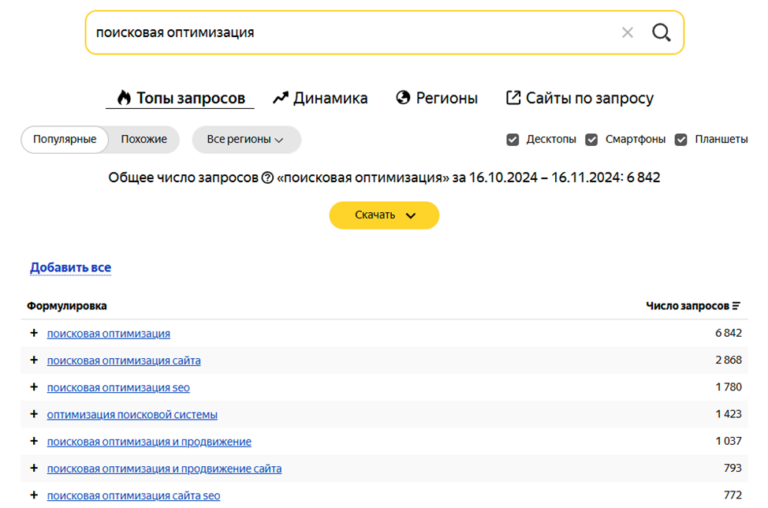Add 'поисковая оптимизация seo' using plus icon
The height and width of the screenshot is (508, 768).
pos(34,387)
